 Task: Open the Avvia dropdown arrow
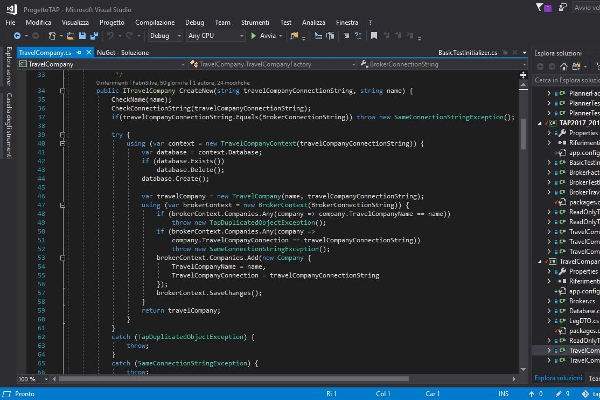281,36
